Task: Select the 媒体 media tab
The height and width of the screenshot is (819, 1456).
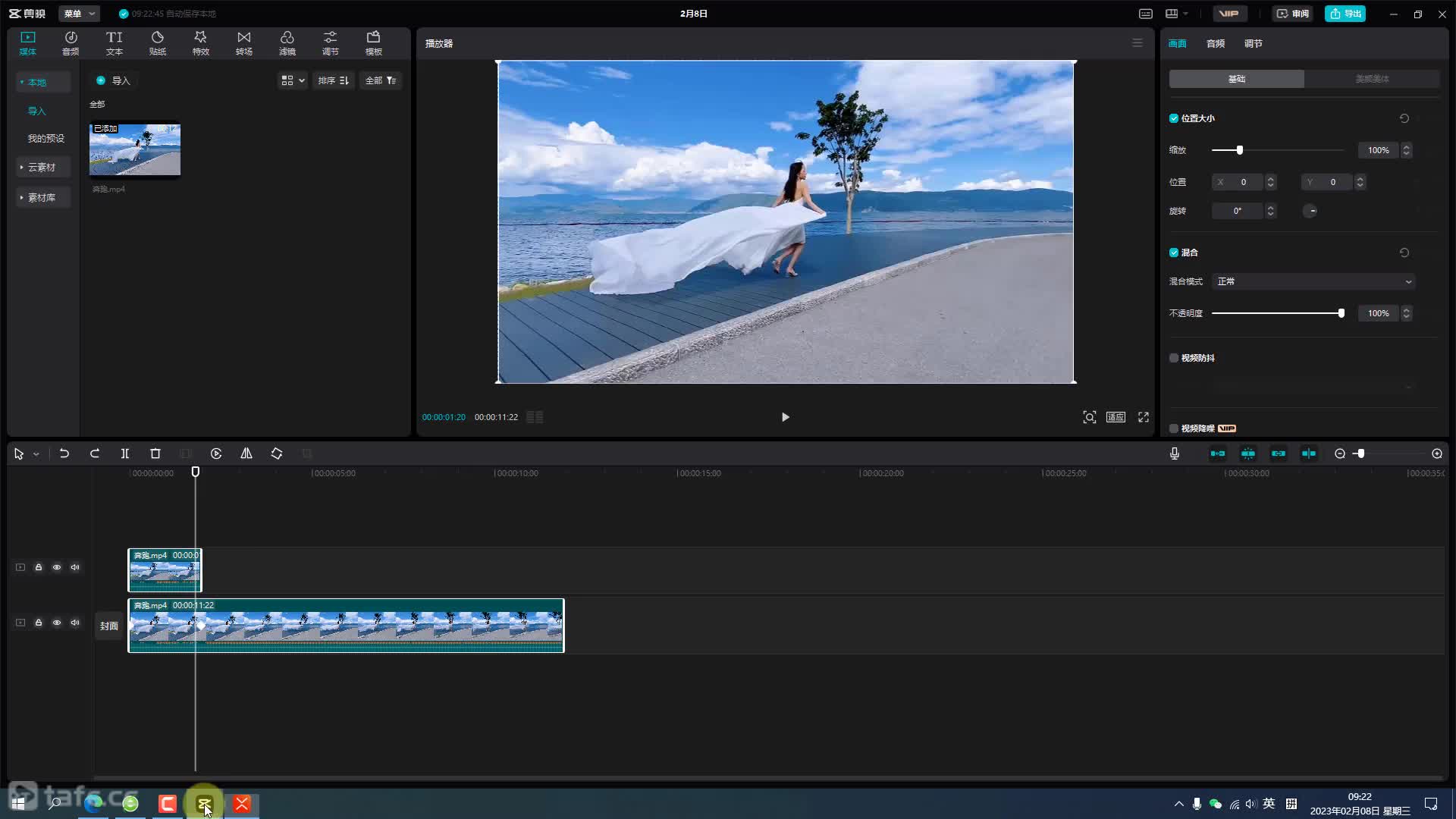Action: (27, 43)
